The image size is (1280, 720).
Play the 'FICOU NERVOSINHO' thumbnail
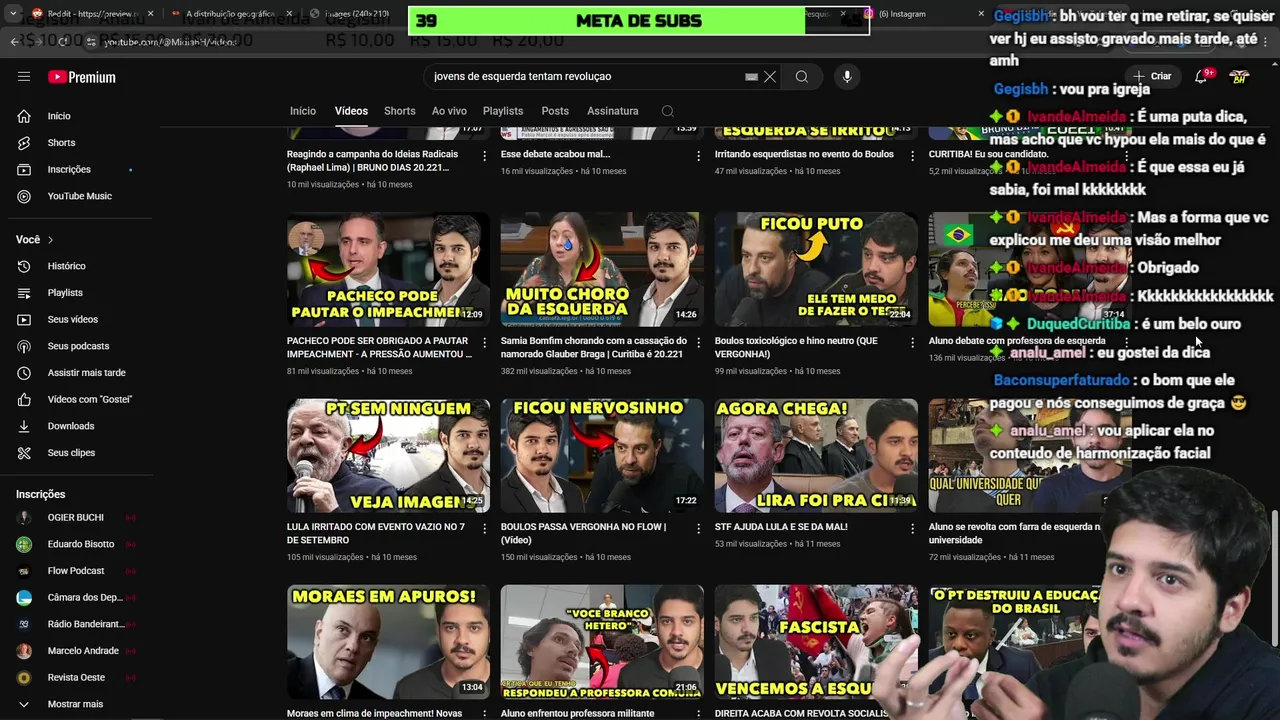[x=602, y=456]
